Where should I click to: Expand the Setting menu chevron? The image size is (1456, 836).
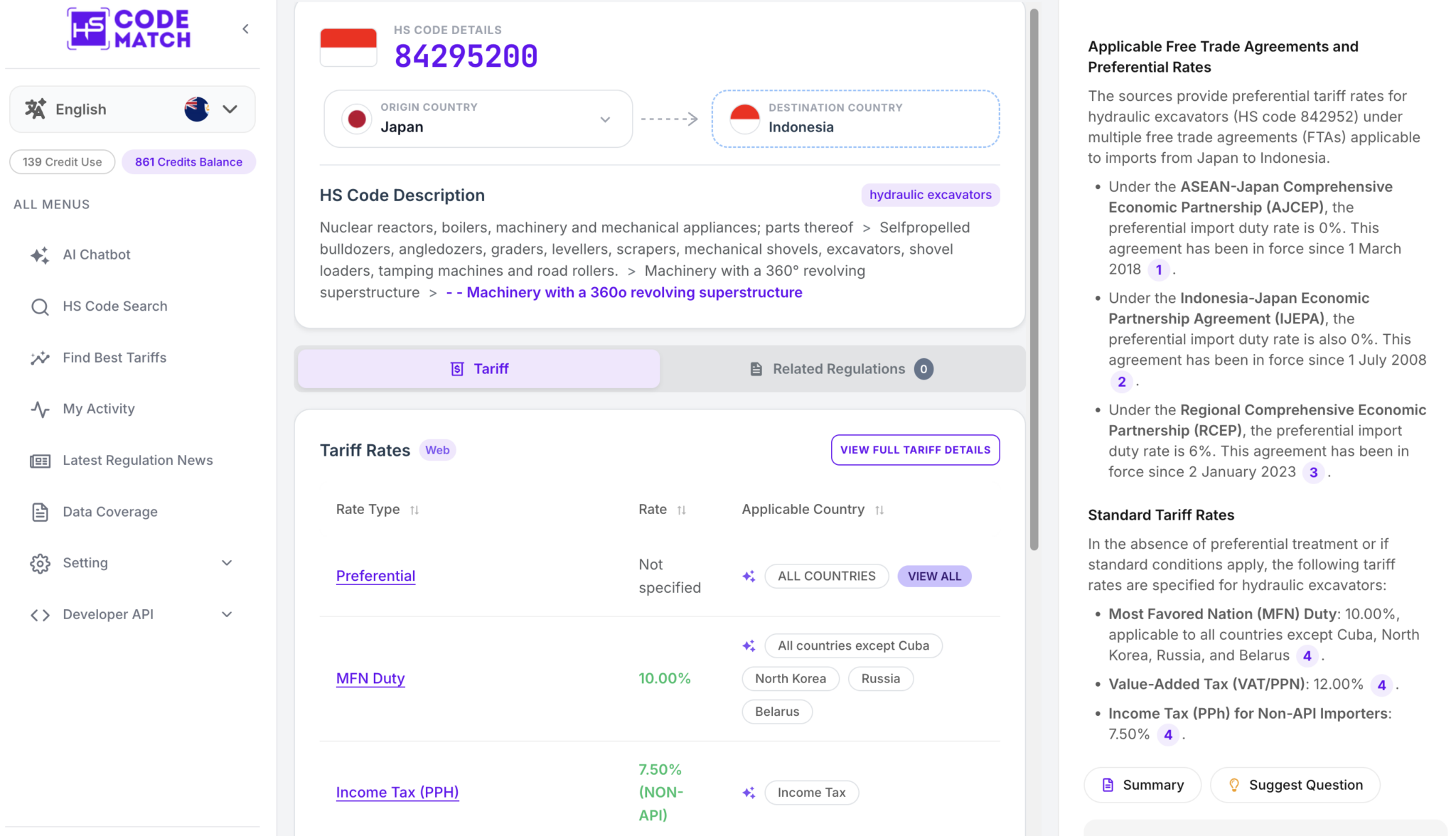click(227, 563)
